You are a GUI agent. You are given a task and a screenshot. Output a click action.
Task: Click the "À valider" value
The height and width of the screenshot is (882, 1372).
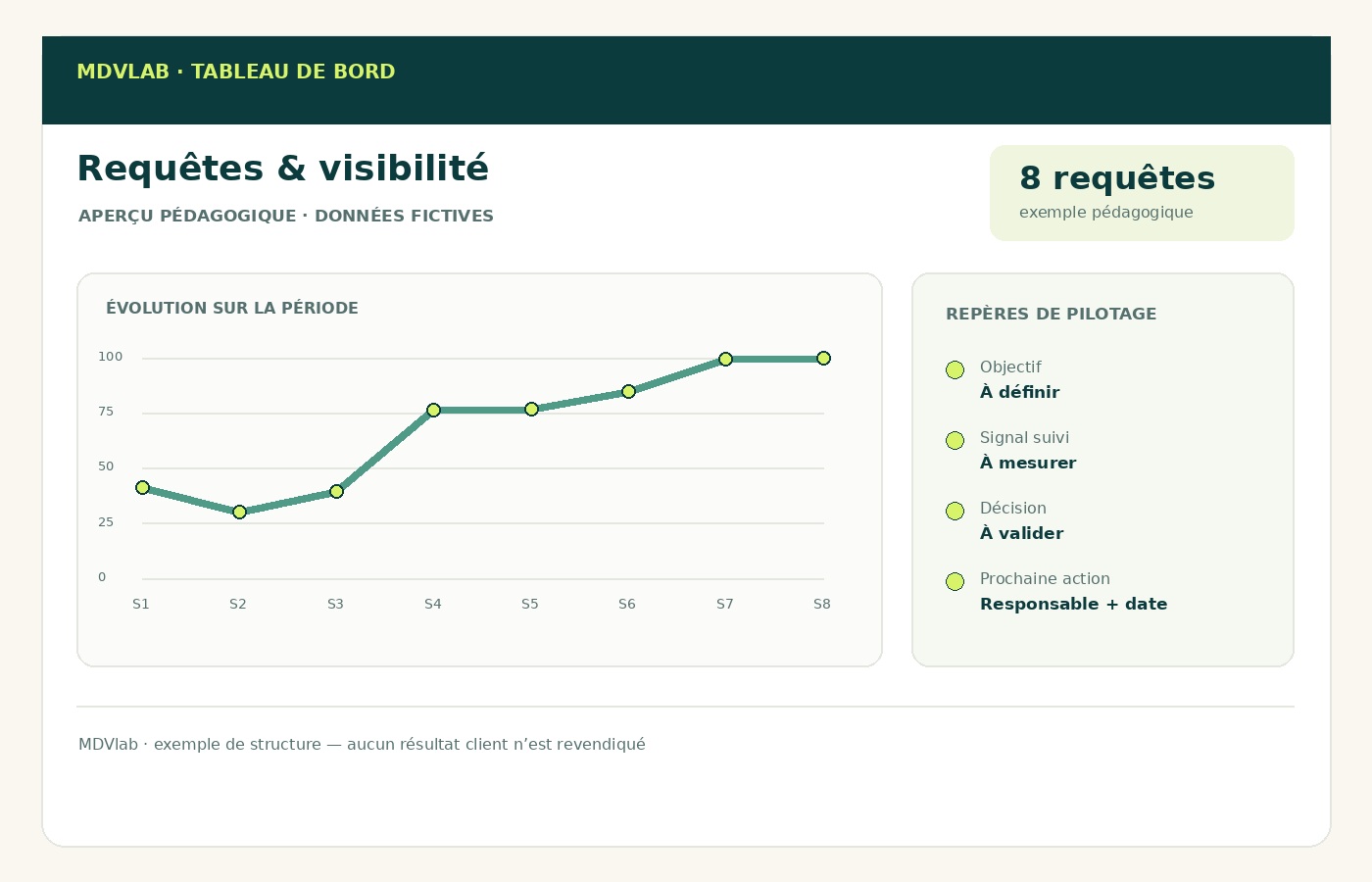(x=1022, y=533)
